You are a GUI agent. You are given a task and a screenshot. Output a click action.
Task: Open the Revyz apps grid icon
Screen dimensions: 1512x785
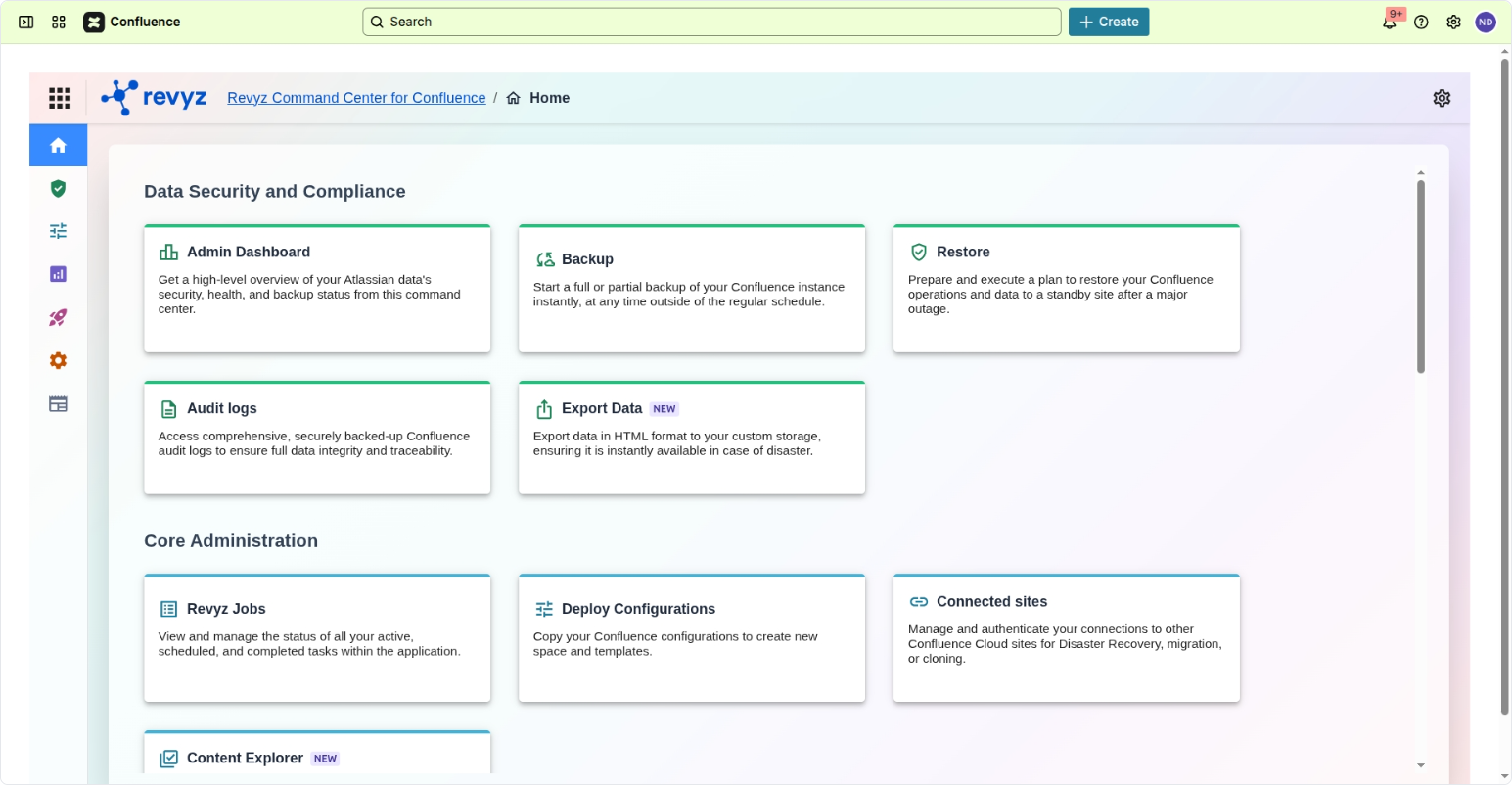click(60, 98)
